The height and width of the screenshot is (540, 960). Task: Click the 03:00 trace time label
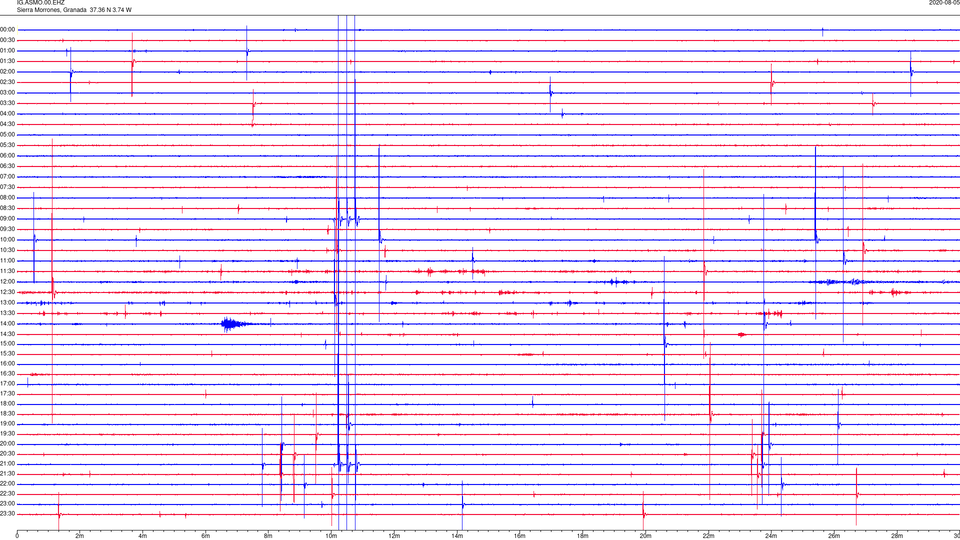8,92
